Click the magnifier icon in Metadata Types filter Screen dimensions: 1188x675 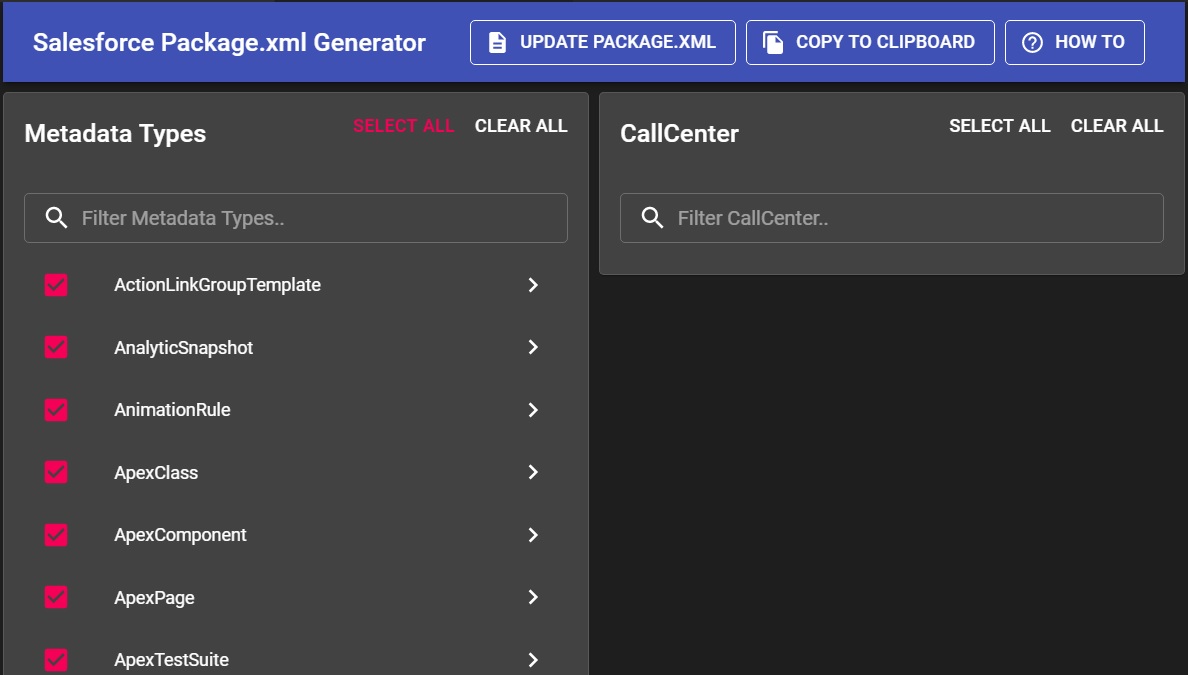tap(56, 217)
